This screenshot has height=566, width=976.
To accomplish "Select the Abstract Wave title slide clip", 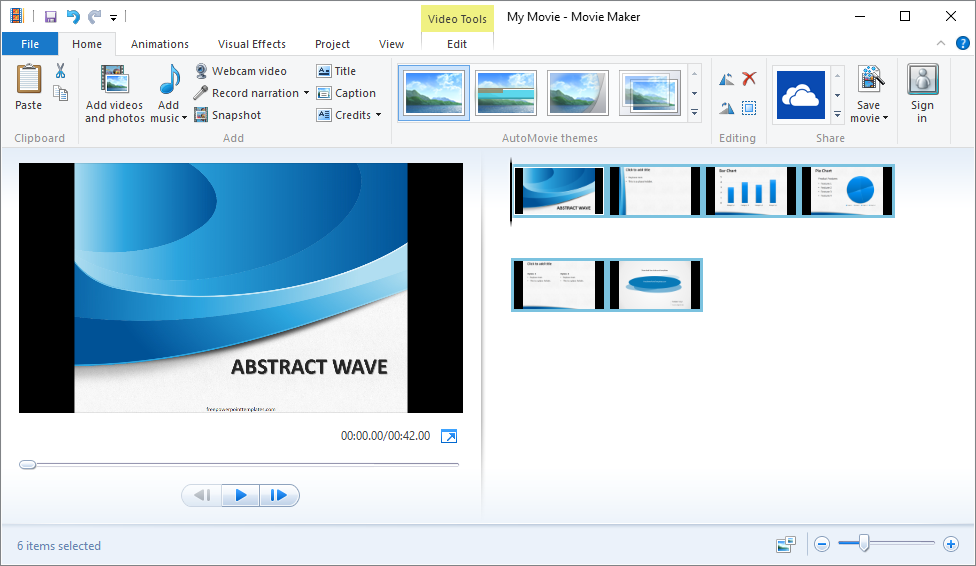I will coord(558,191).
